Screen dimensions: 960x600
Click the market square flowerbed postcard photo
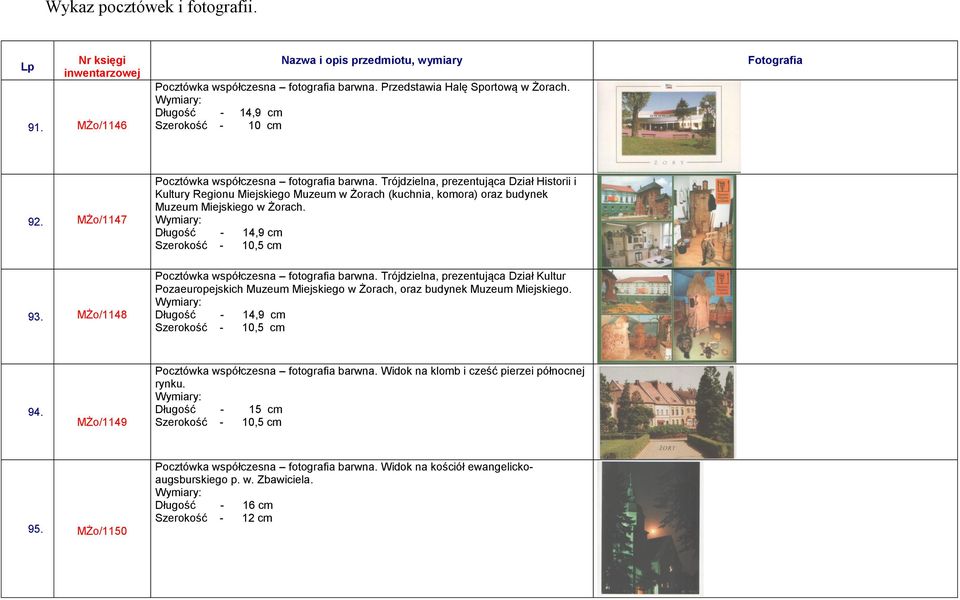pos(667,412)
